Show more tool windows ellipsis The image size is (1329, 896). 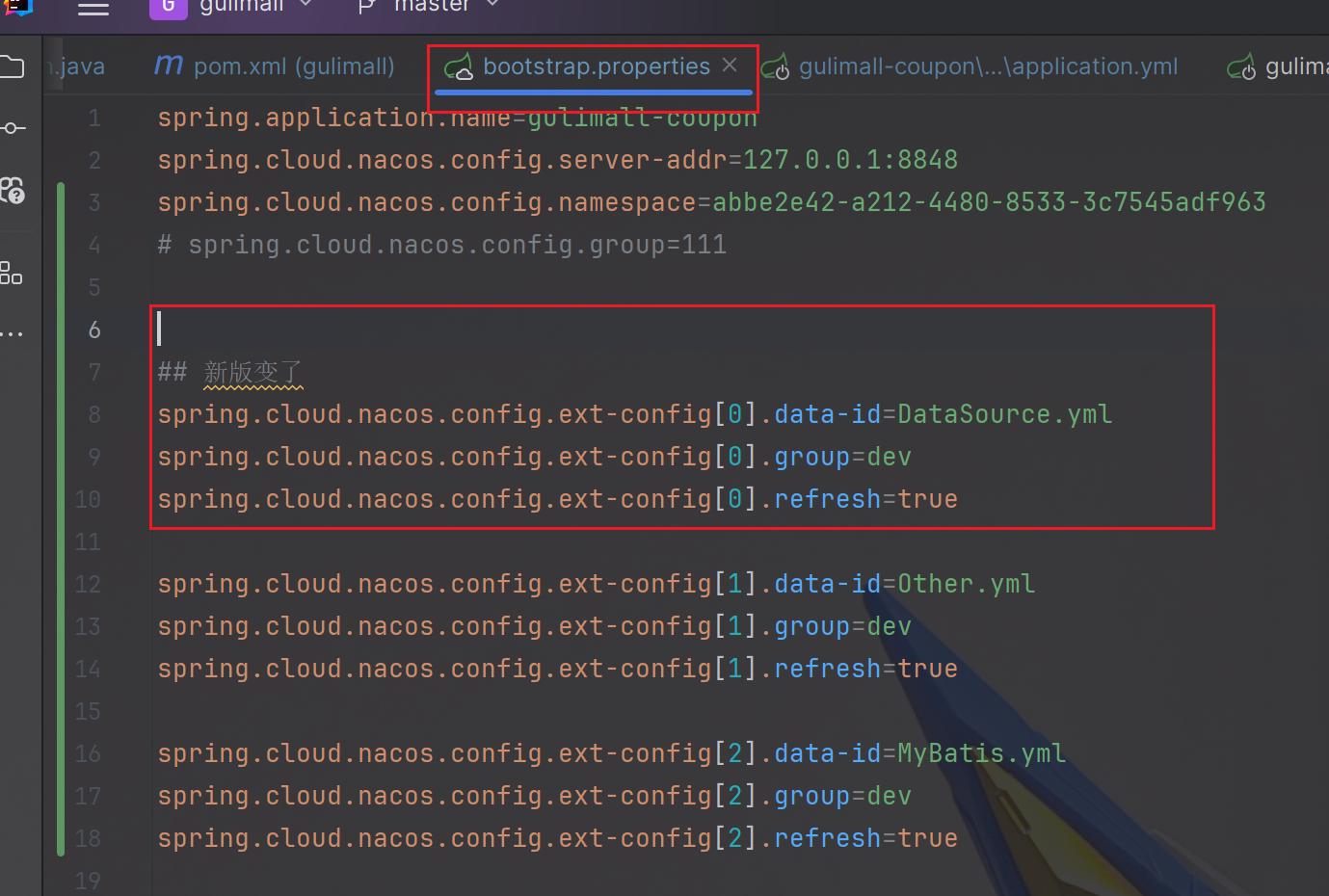(x=12, y=334)
